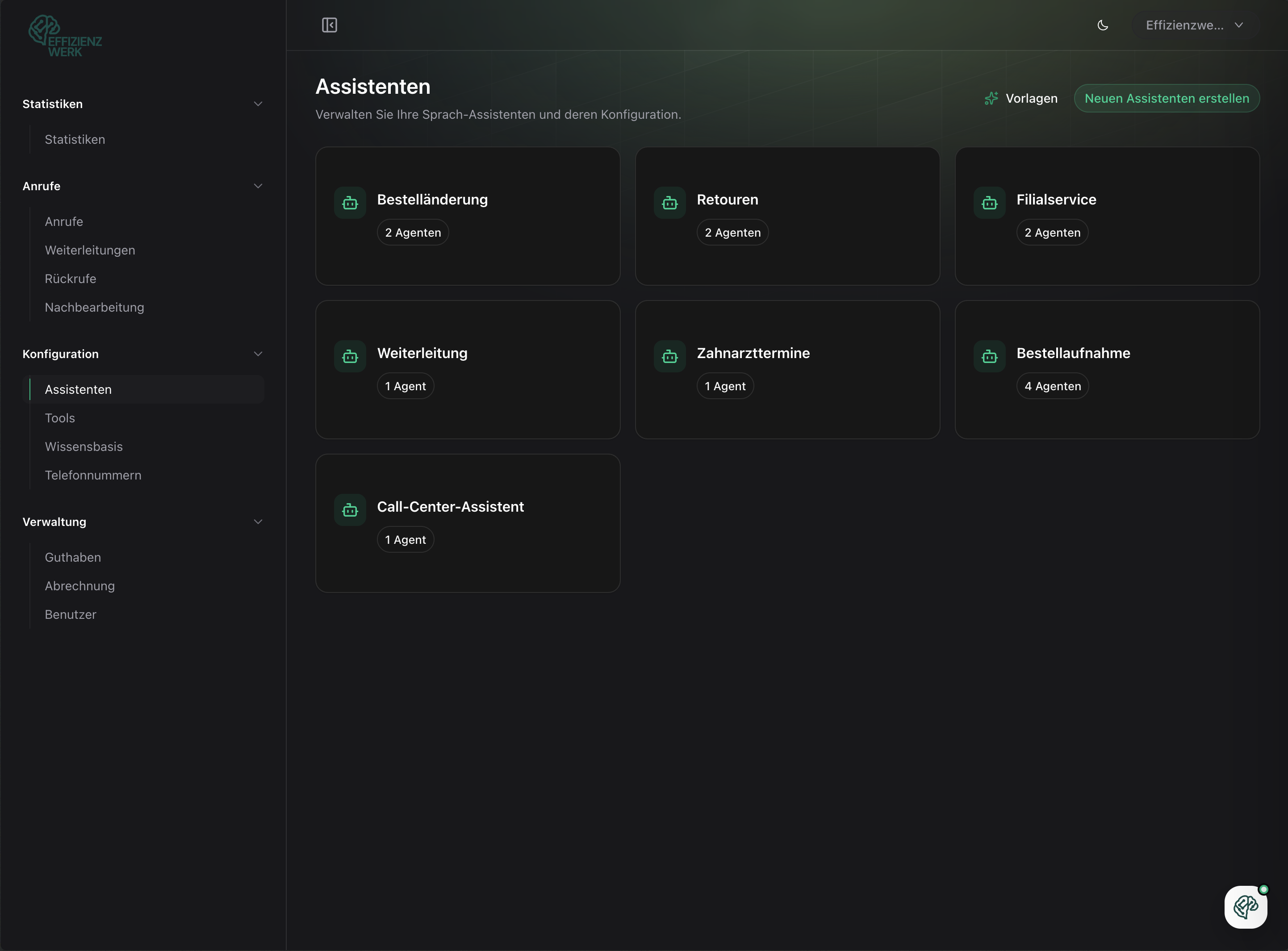Open Tools in the sidebar

[60, 418]
